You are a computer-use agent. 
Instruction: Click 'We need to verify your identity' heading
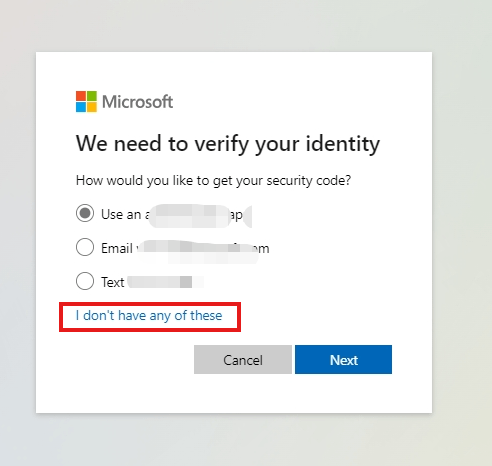pos(228,144)
